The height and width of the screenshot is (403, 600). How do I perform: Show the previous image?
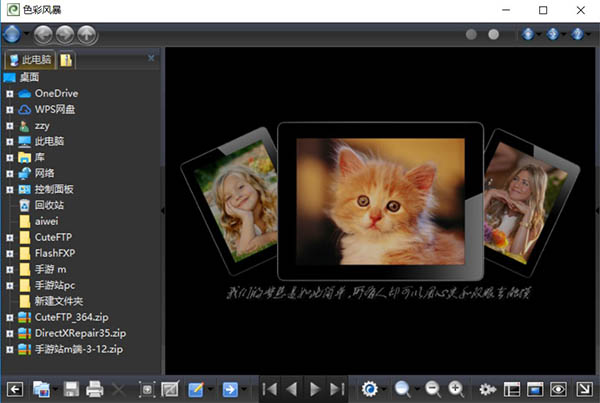click(292, 389)
